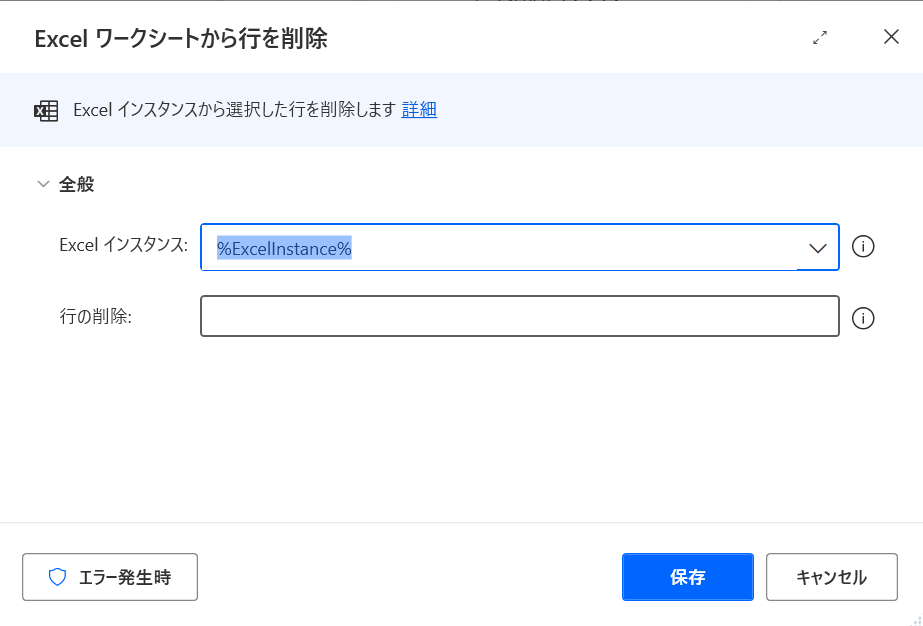The width and height of the screenshot is (923, 626).
Task: Click the 行の削除: label
Action: click(96, 317)
